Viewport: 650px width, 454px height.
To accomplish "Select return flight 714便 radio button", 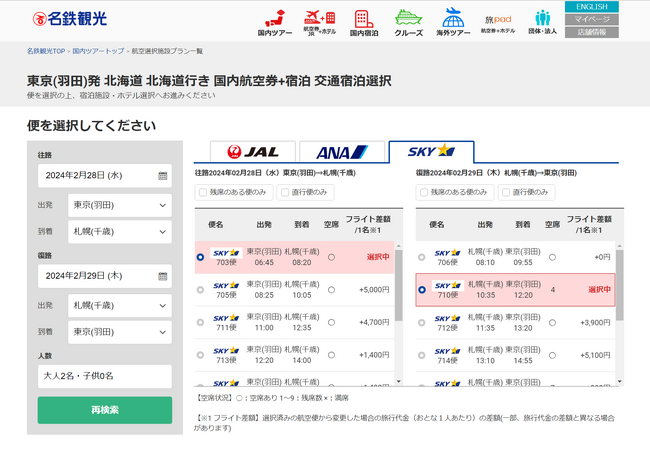I will [422, 355].
